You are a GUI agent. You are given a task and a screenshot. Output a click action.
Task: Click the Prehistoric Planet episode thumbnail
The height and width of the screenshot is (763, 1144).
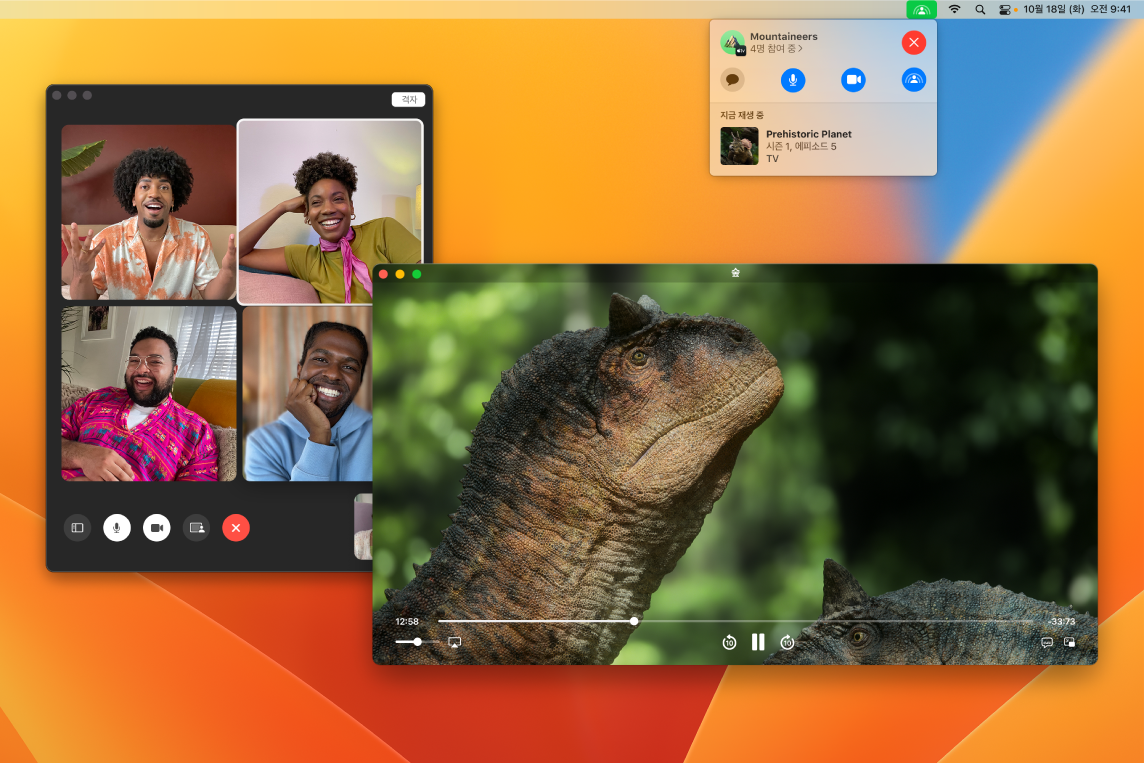click(x=739, y=146)
